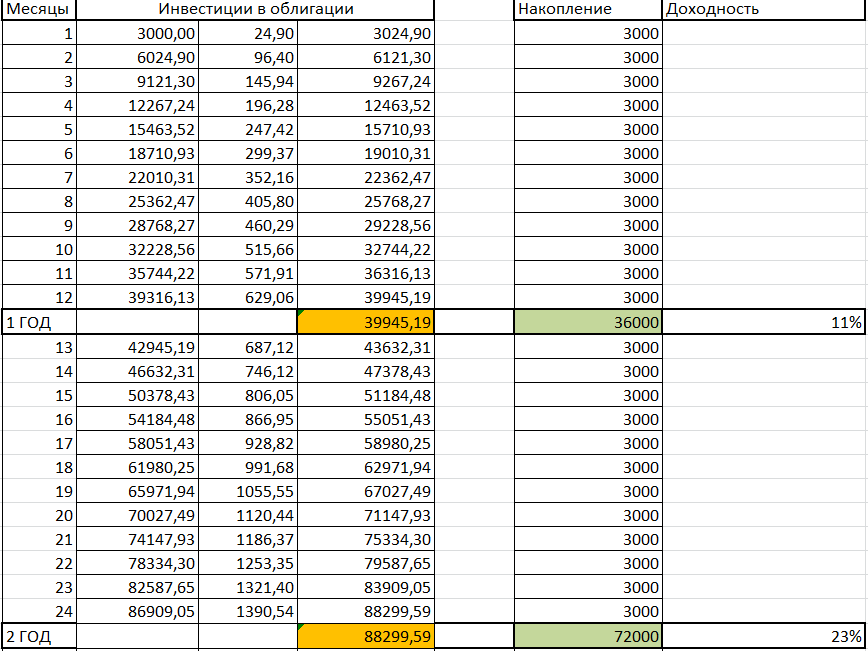
Task: Click the "Месяцы" header cell
Action: (38, 10)
